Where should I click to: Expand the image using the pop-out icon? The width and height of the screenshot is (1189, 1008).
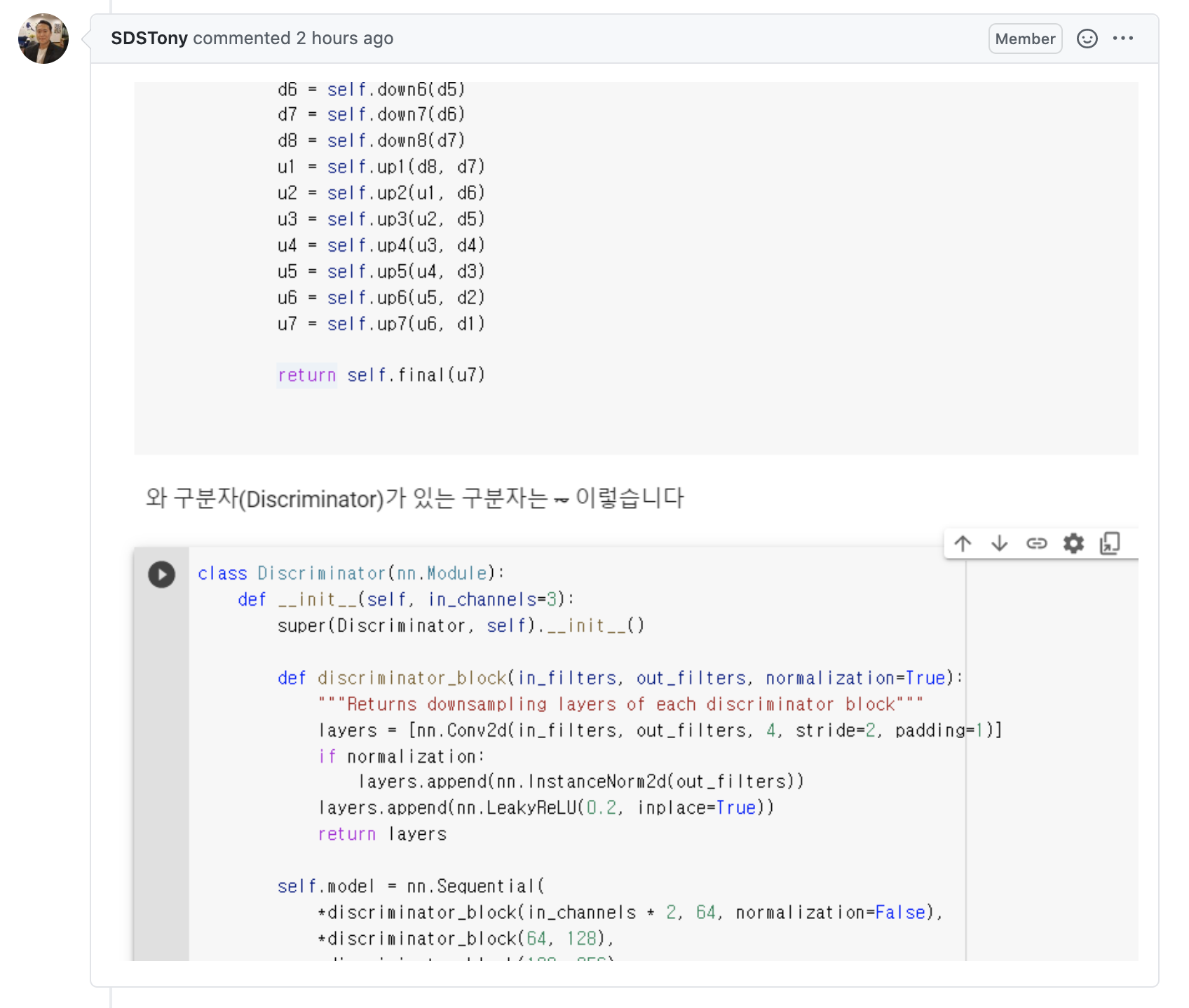click(1110, 543)
